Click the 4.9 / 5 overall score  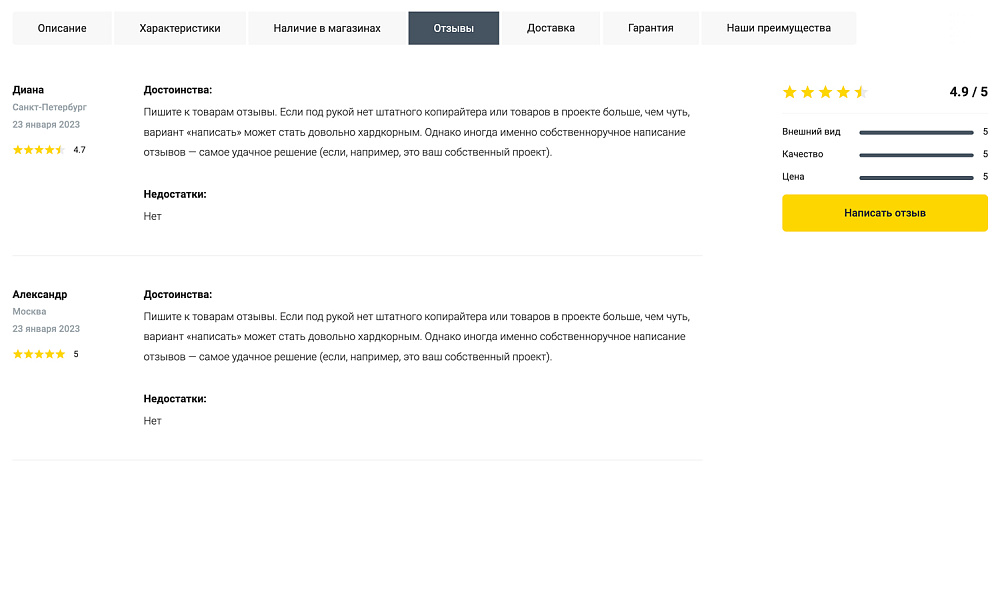968,92
